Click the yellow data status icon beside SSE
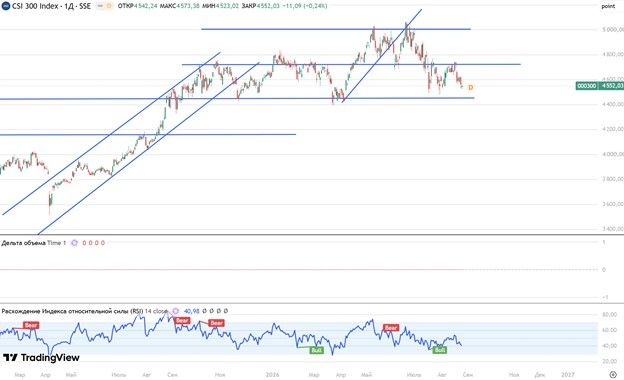This screenshot has width=624, height=380. (109, 6)
